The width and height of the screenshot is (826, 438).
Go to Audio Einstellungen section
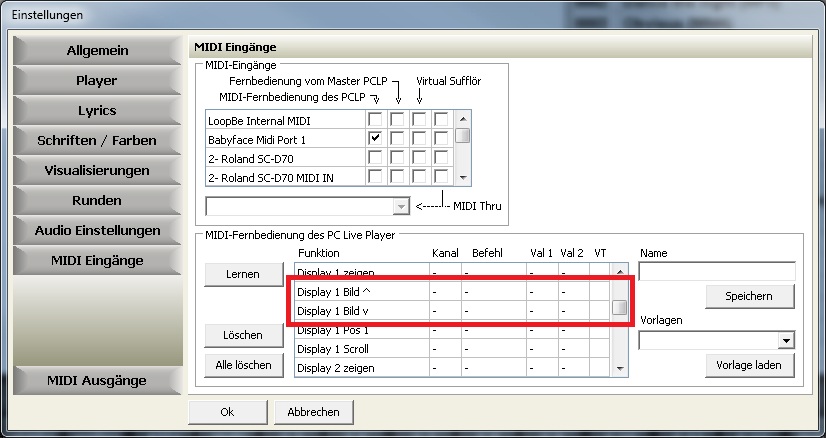[x=97, y=230]
